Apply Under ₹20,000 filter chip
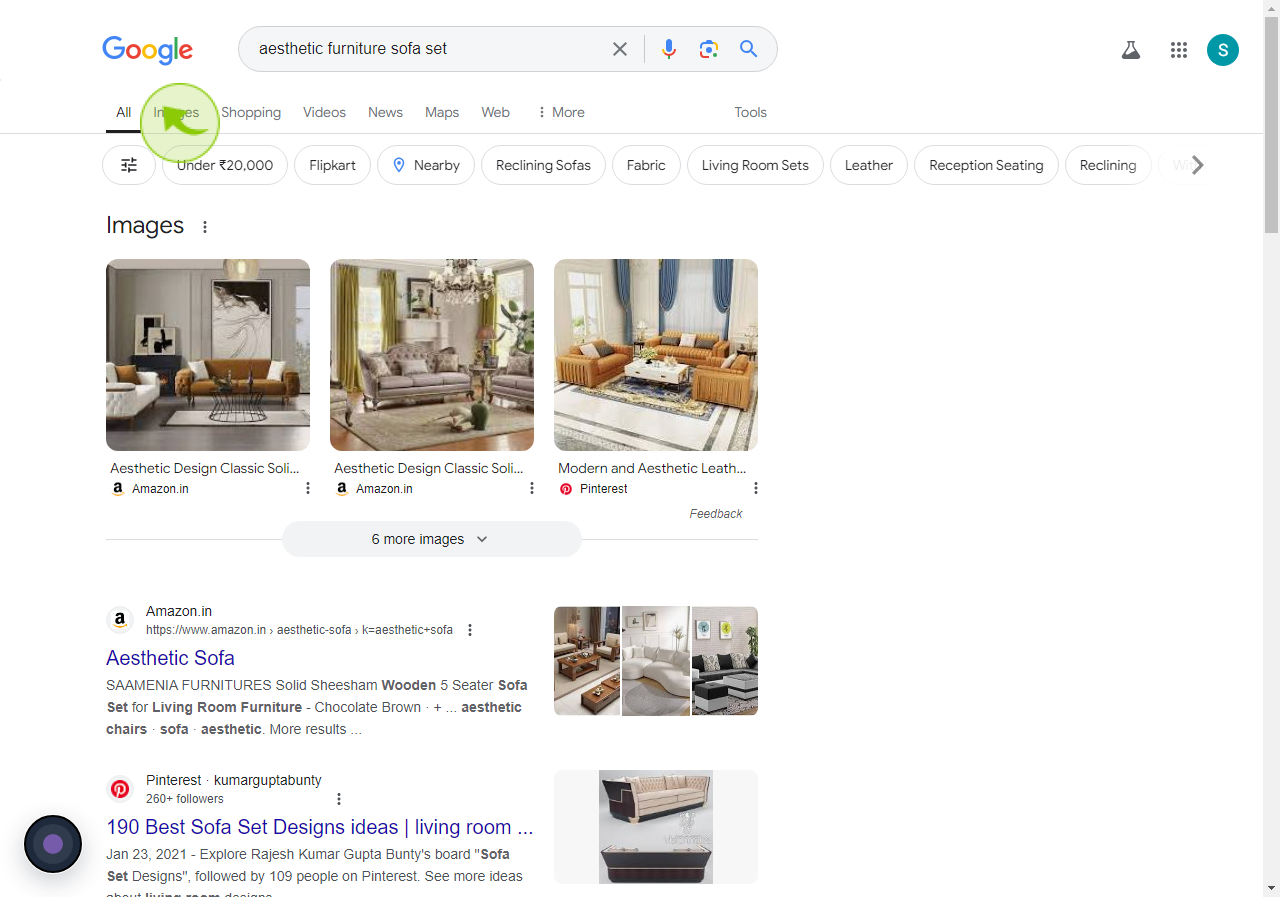The image size is (1280, 897). (x=225, y=165)
